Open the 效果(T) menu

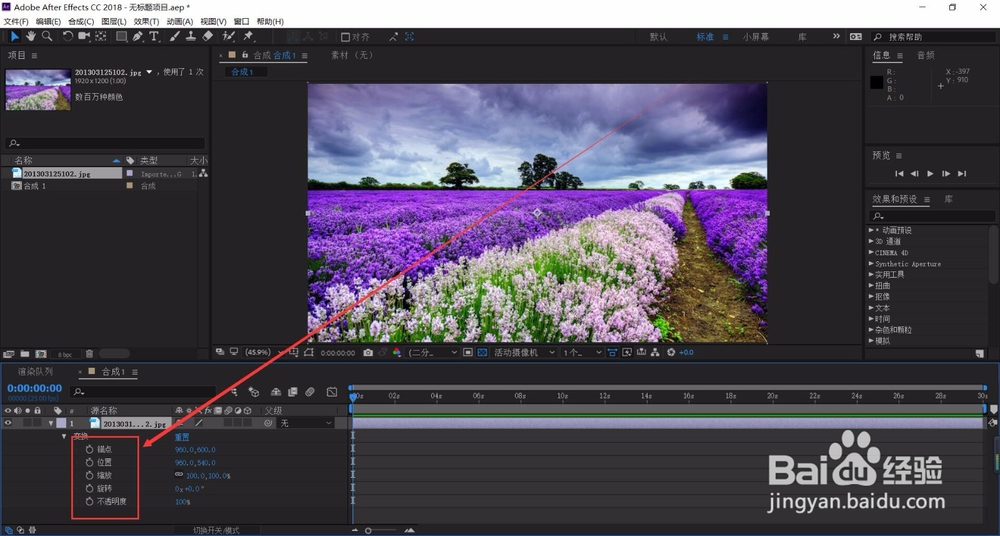[146, 21]
